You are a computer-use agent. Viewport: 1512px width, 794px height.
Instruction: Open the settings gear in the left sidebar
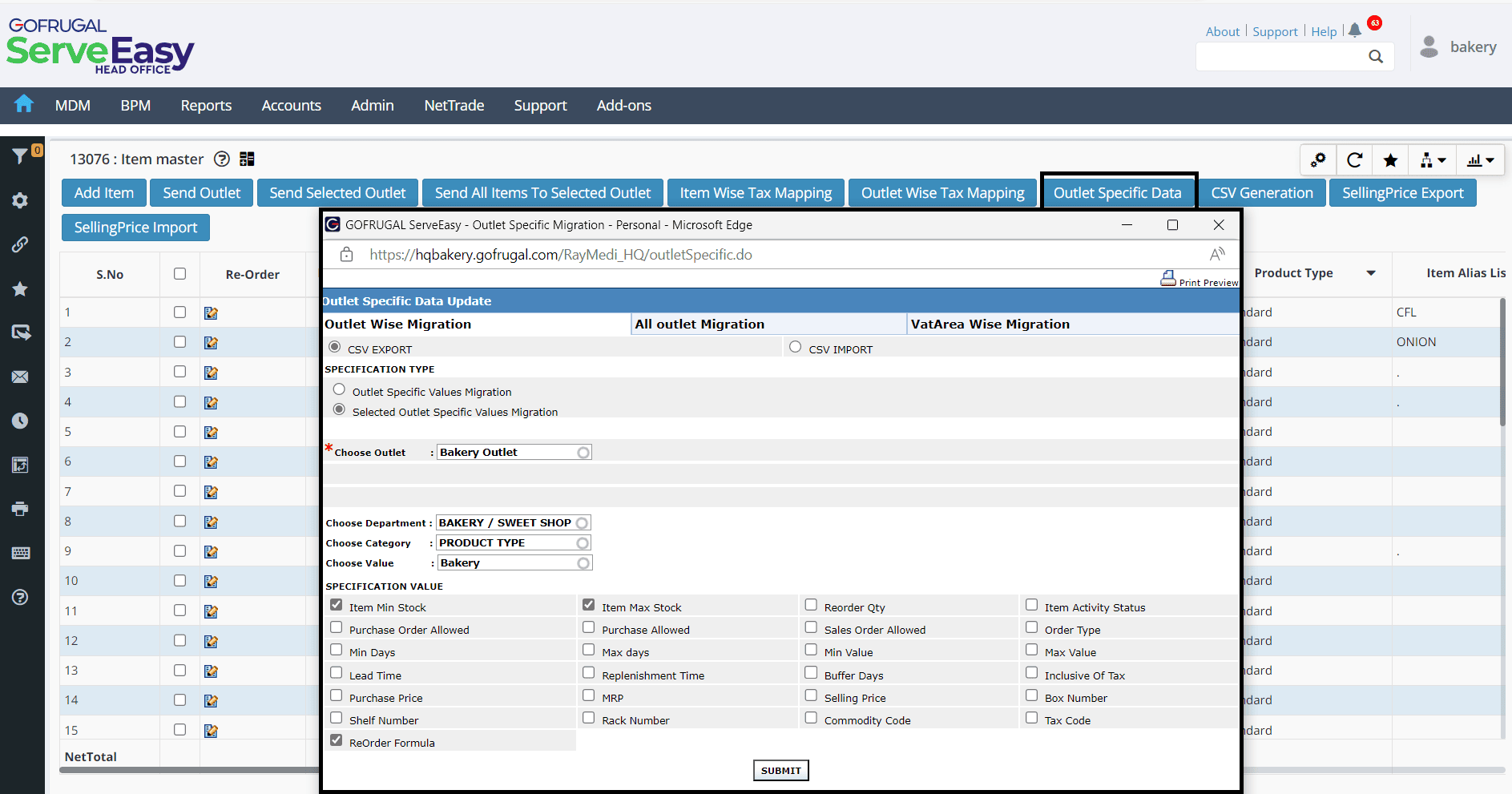point(20,200)
